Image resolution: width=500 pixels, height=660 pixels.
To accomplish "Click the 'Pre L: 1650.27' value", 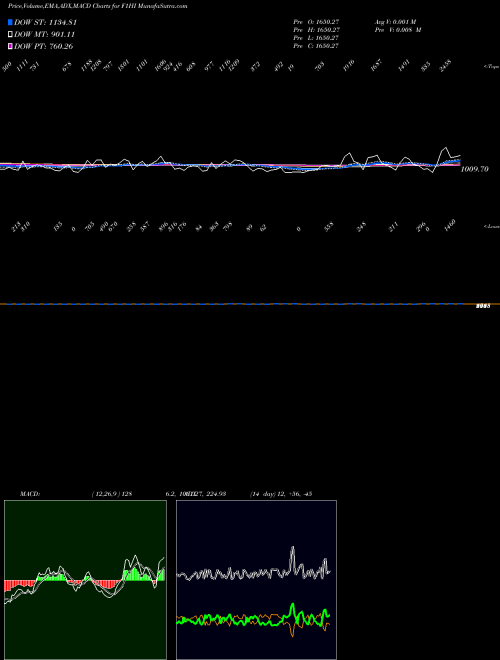I will (316, 38).
